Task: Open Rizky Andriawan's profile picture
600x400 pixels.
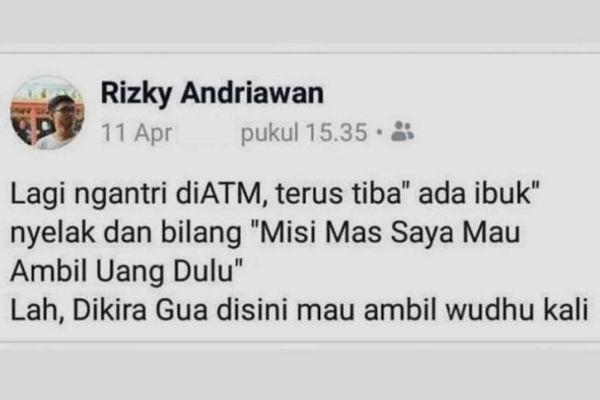Action: click(x=47, y=112)
